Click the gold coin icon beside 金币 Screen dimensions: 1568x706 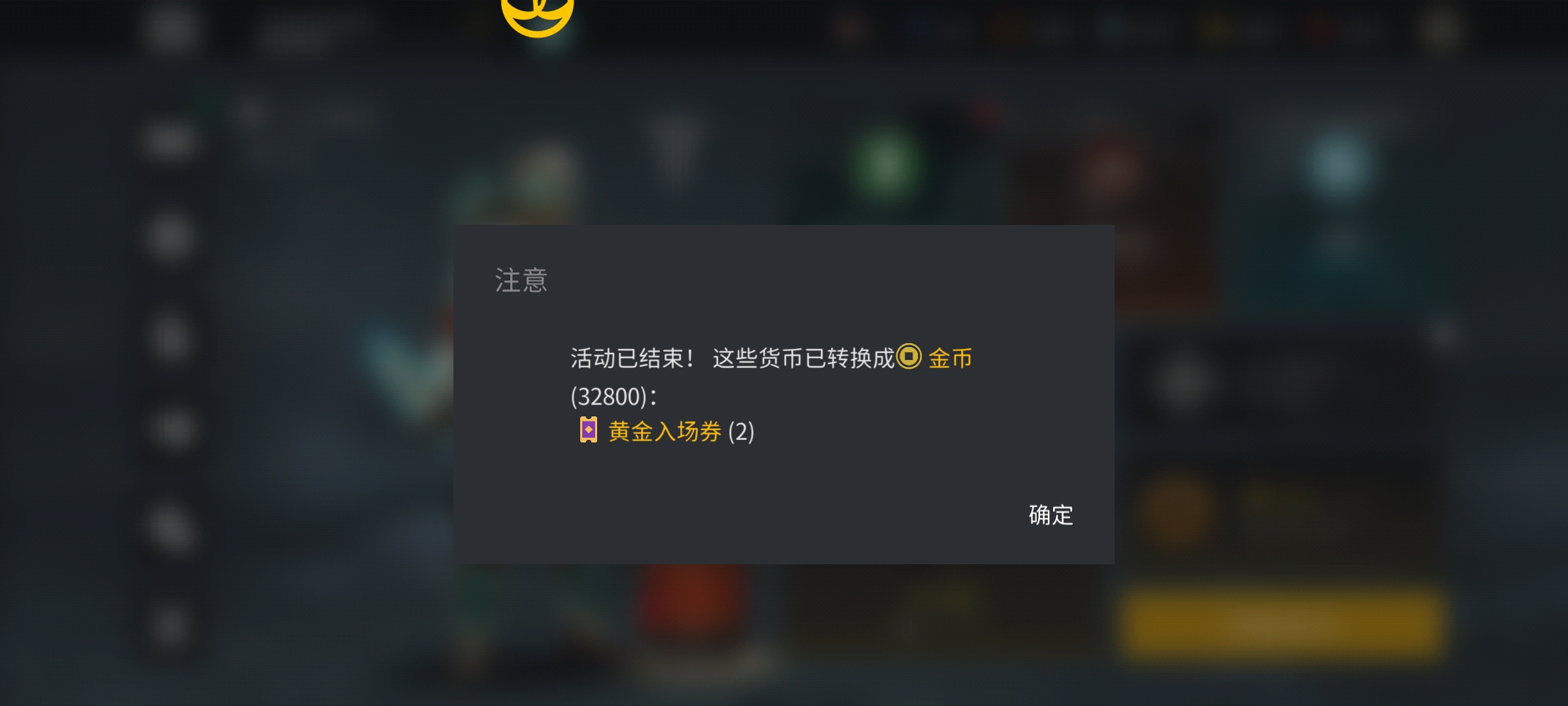[x=909, y=356]
